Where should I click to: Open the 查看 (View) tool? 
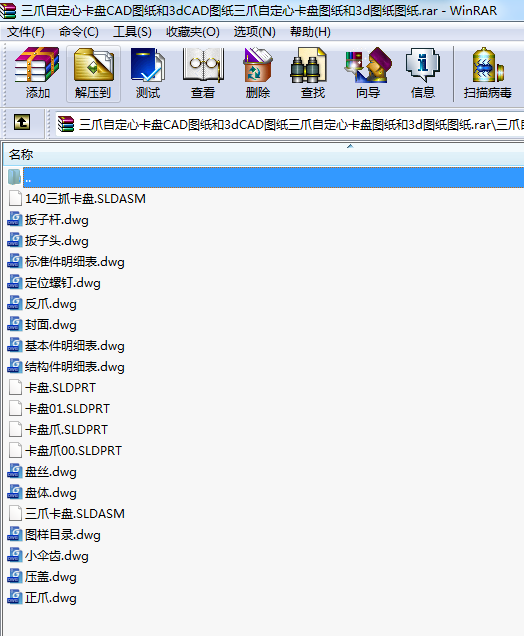pyautogui.click(x=203, y=73)
